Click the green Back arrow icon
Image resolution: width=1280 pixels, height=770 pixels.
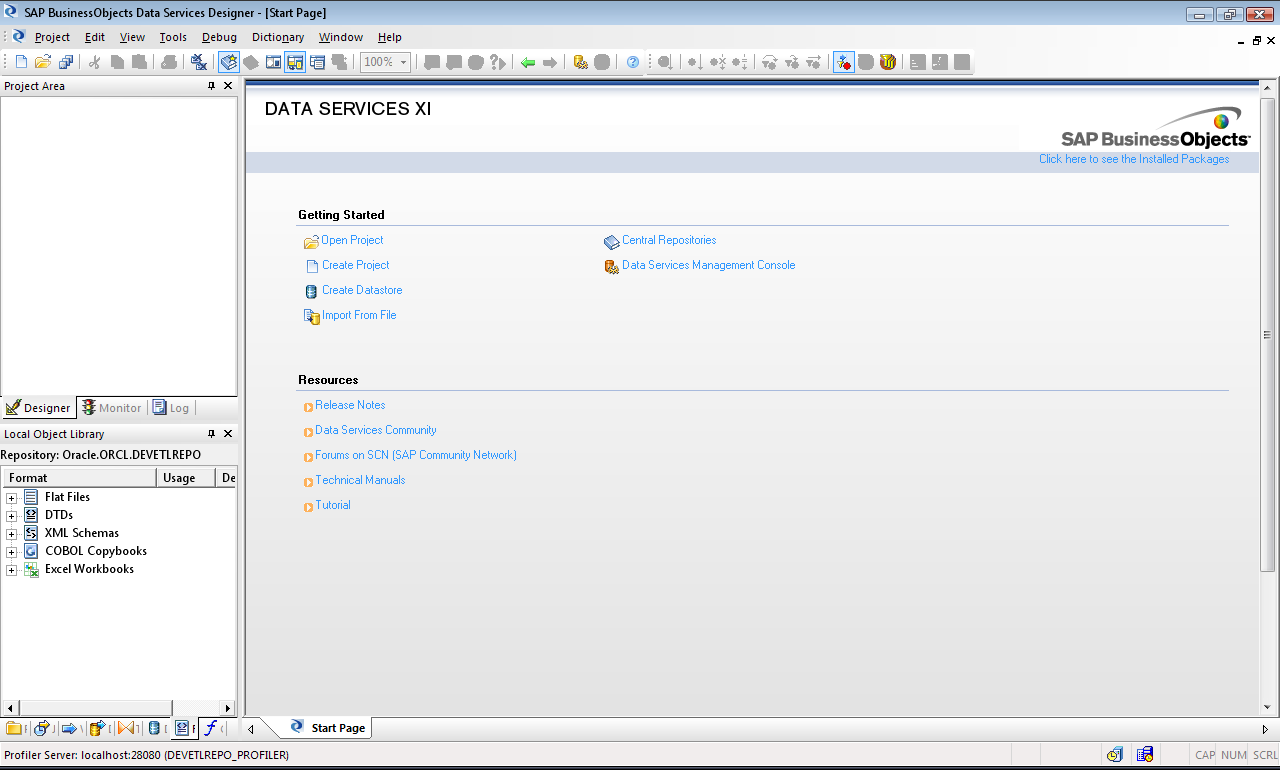click(x=528, y=62)
